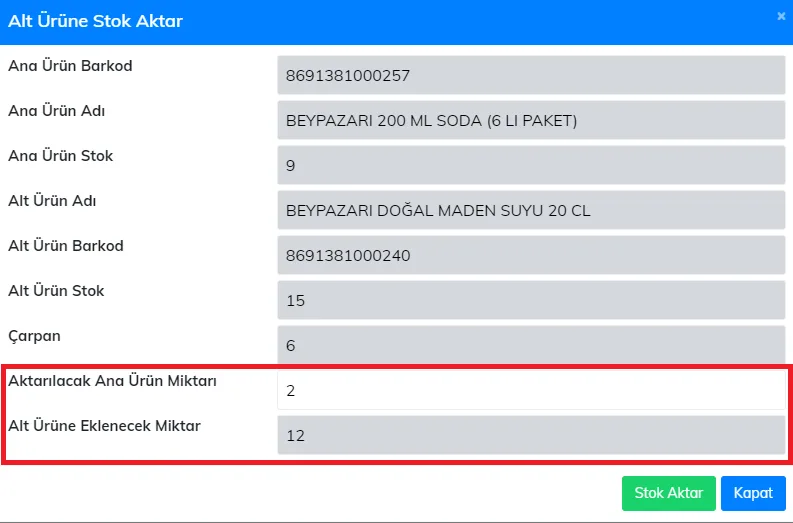
Task: Click the dialog title Alt Ürüne Stok Aktar
Action: 96,21
